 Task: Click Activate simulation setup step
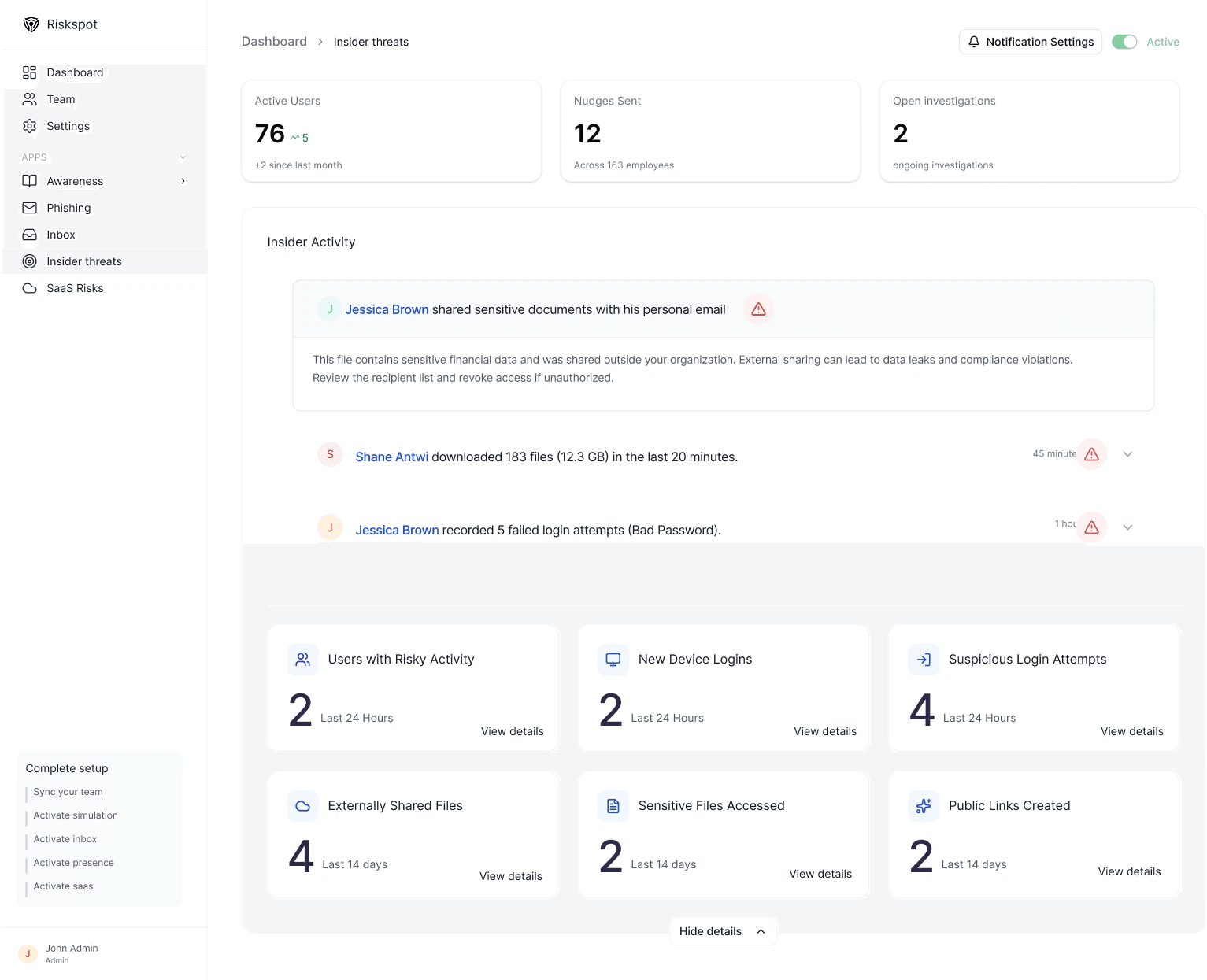[76, 815]
